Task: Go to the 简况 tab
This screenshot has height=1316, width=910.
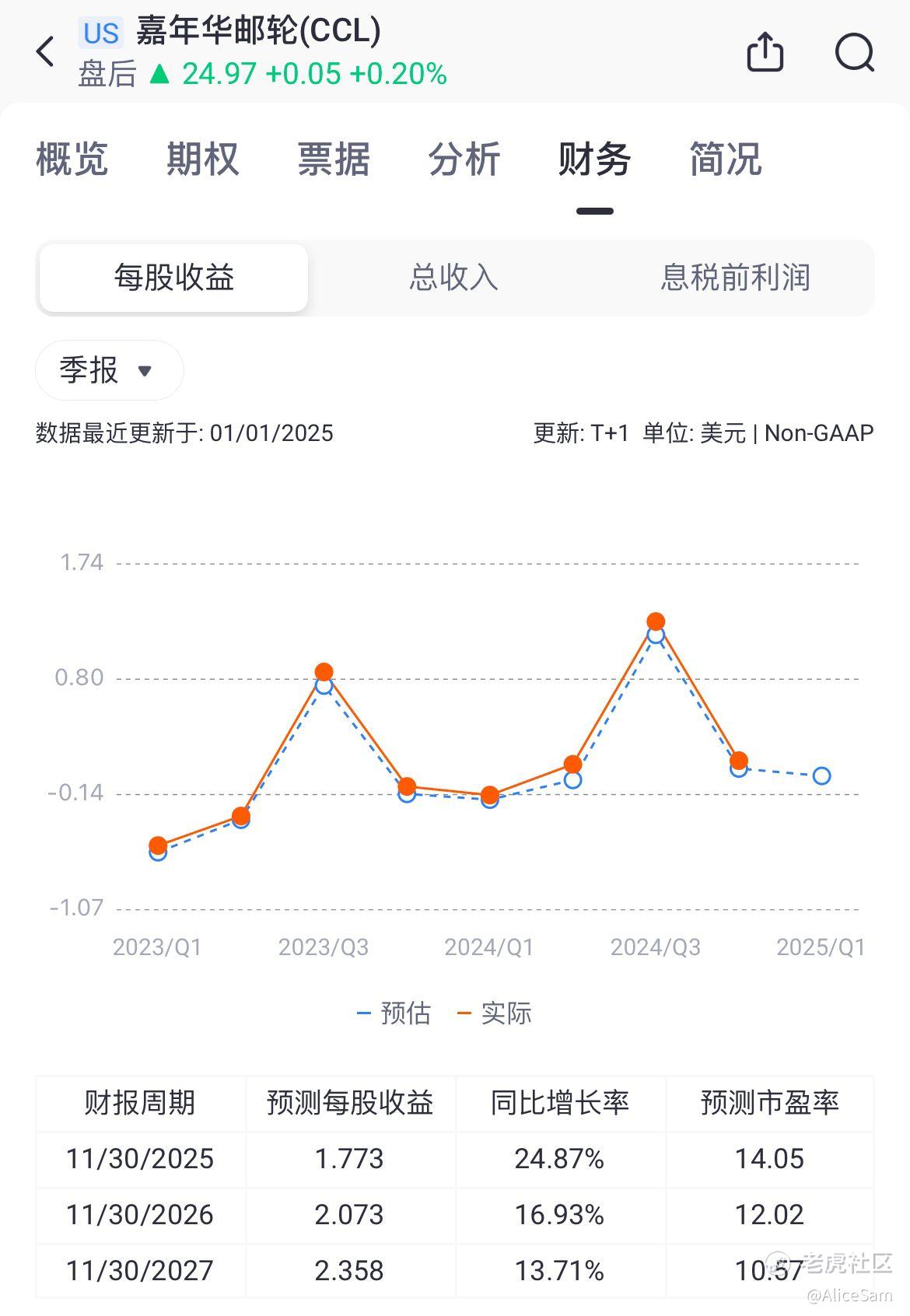Action: [x=726, y=159]
